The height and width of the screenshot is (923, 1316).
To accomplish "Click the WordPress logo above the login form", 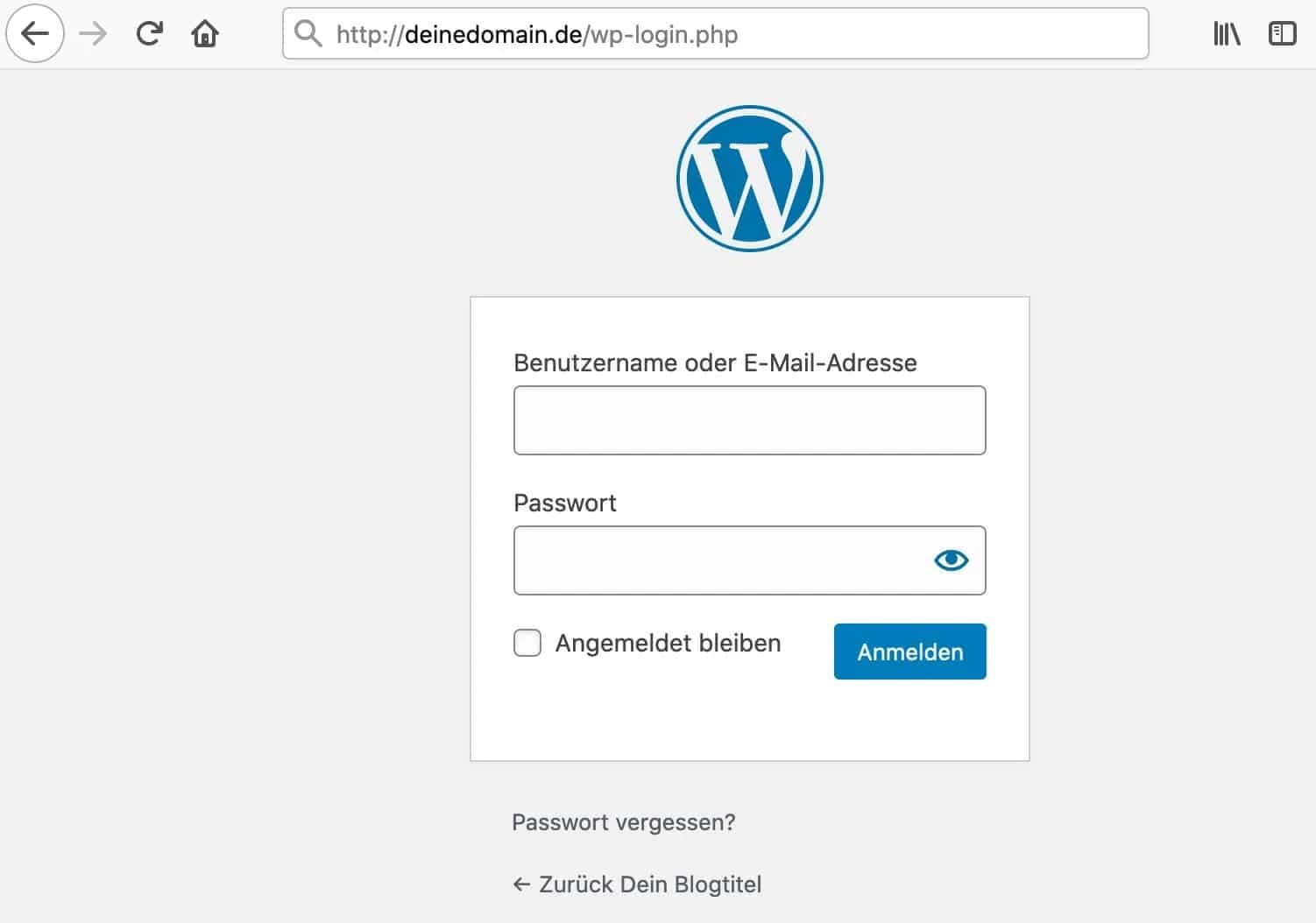I will pos(750,178).
